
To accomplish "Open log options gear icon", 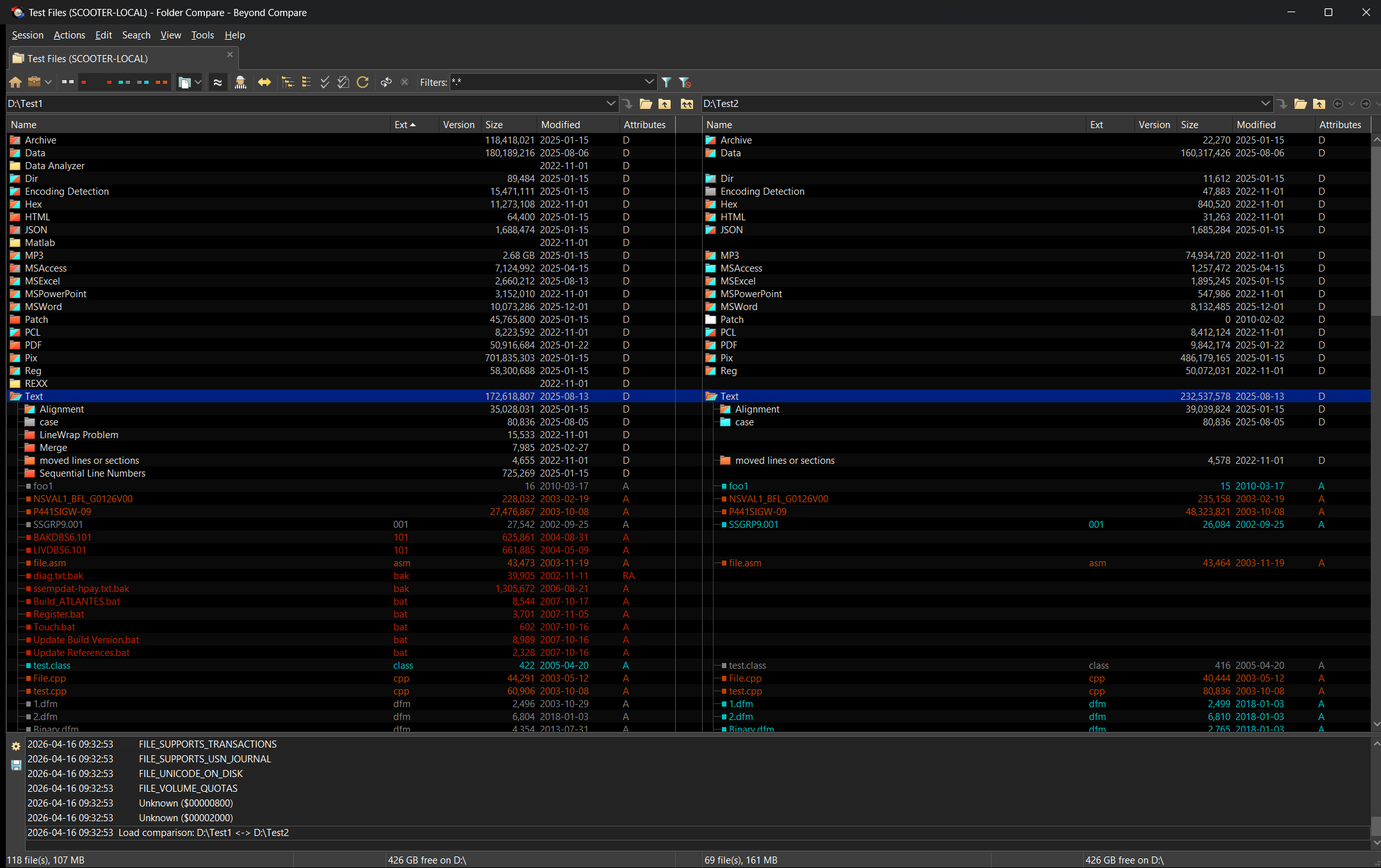I will [x=16, y=746].
